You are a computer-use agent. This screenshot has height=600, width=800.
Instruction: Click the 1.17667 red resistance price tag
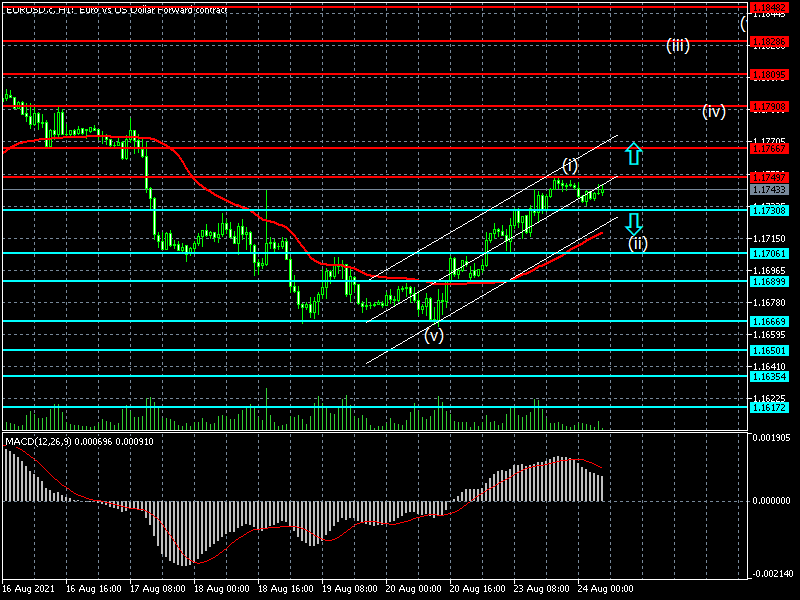pos(770,148)
